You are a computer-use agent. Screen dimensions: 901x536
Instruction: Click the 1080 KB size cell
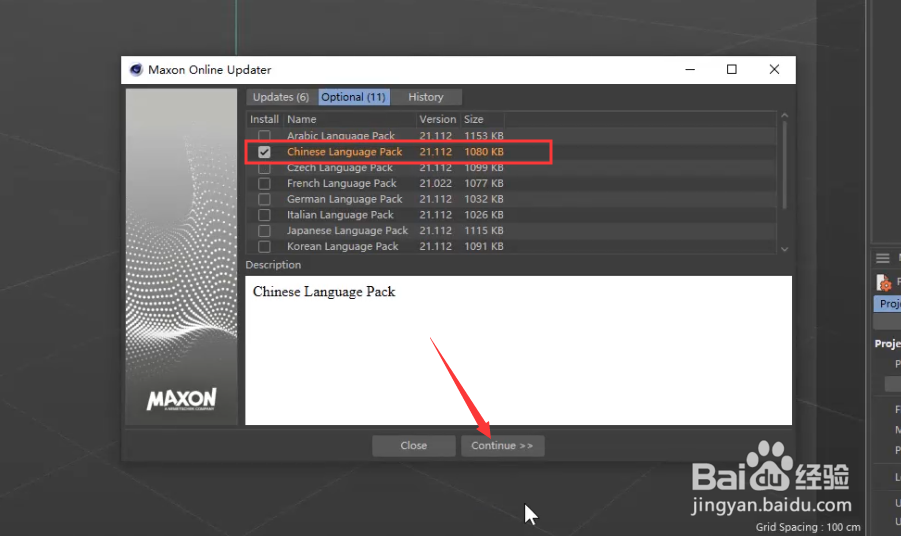(x=484, y=152)
